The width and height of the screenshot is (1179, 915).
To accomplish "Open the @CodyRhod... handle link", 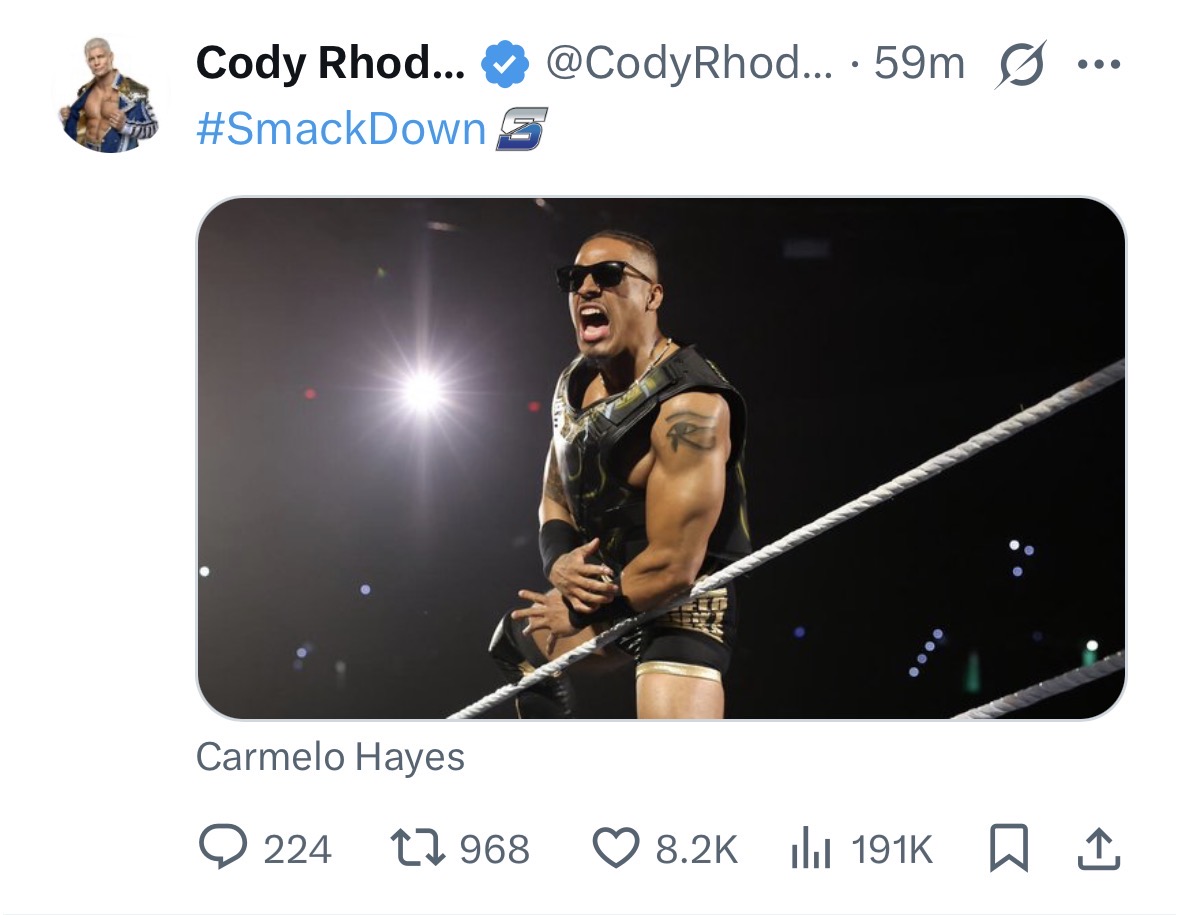I will pyautogui.click(x=688, y=65).
